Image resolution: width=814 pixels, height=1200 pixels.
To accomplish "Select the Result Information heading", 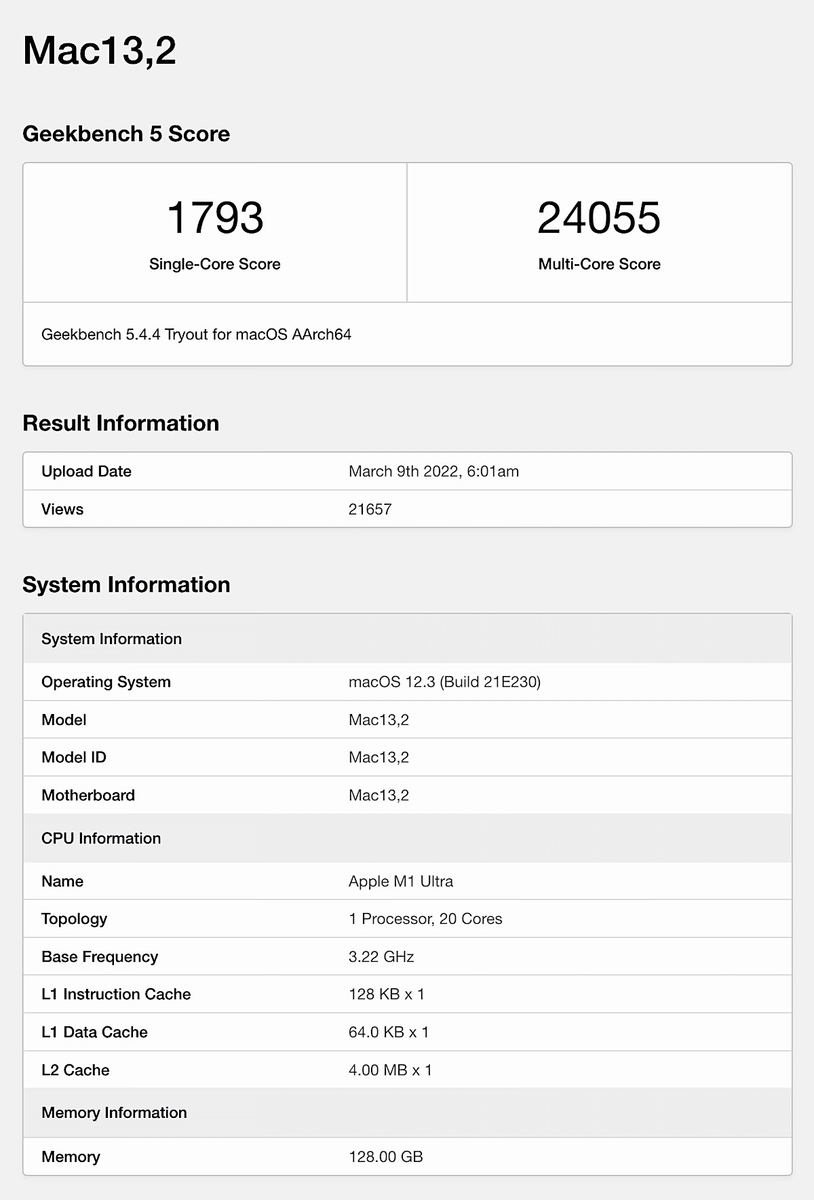I will [x=121, y=423].
